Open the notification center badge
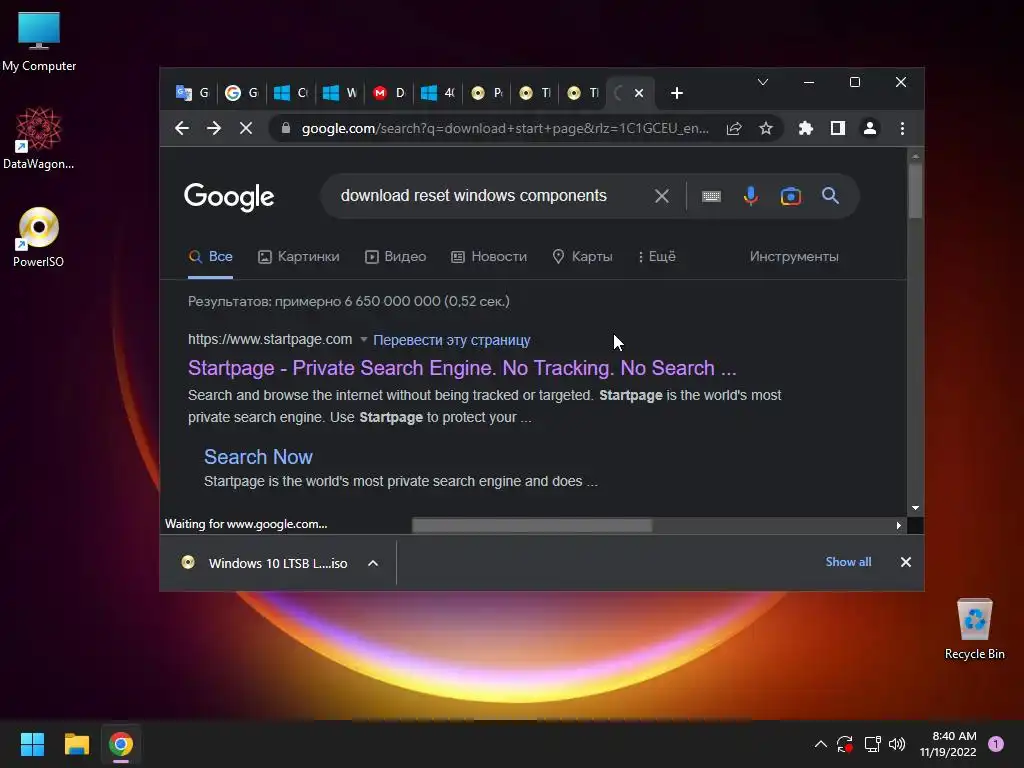Screen dimensions: 1024x768 pyautogui.click(x=996, y=744)
